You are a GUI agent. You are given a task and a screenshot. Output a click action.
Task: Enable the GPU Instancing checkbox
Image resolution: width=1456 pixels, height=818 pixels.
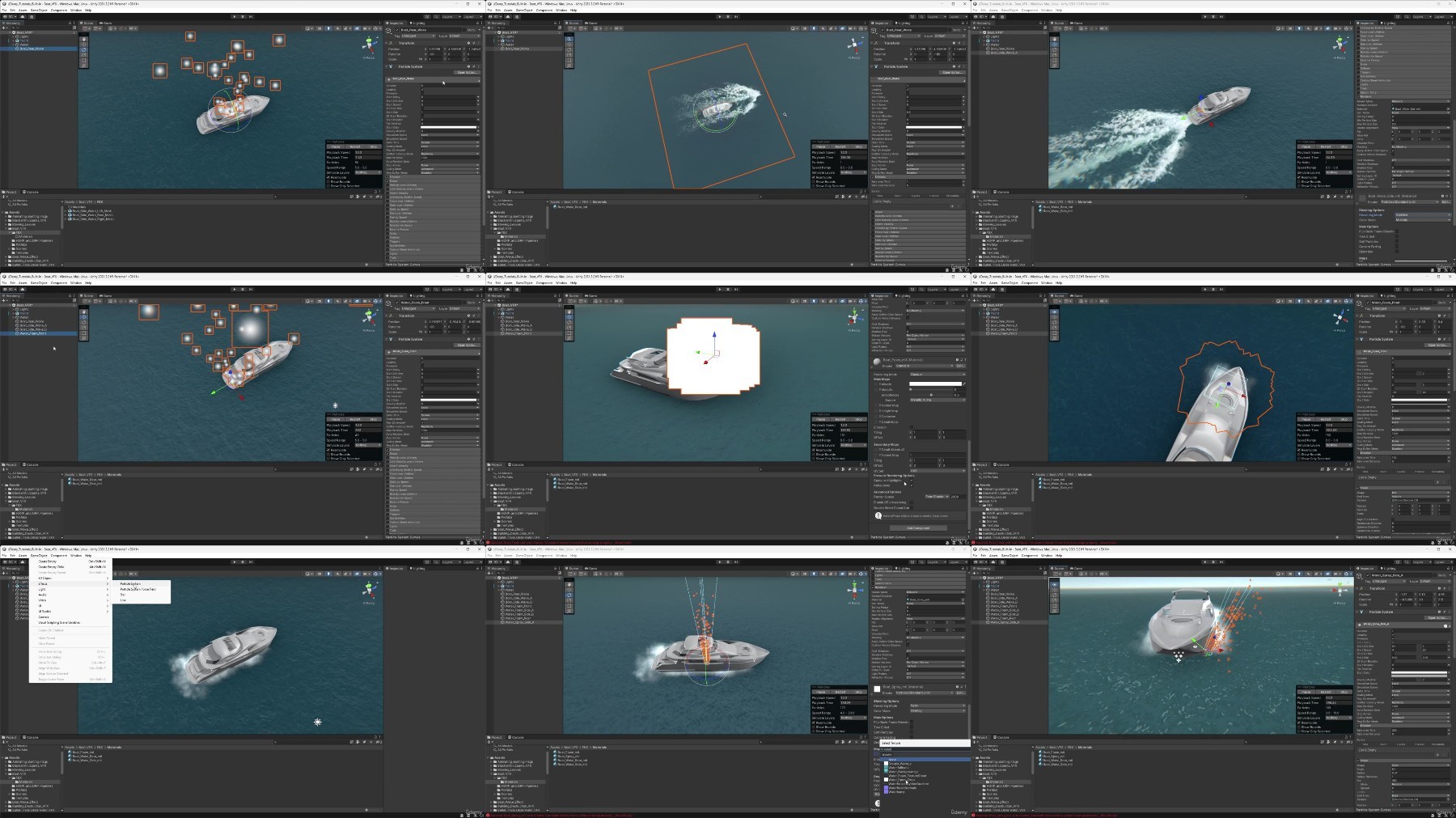pos(912,502)
